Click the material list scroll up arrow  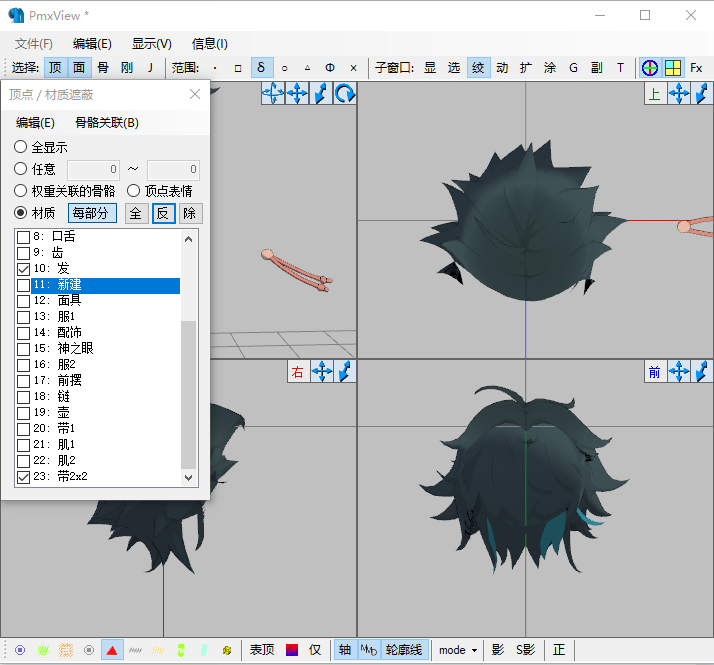[x=189, y=239]
